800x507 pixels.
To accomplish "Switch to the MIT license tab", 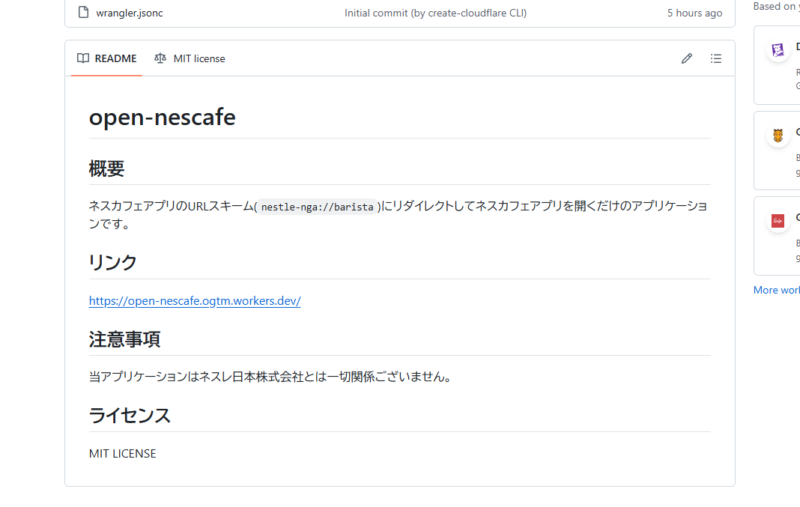I will click(198, 59).
